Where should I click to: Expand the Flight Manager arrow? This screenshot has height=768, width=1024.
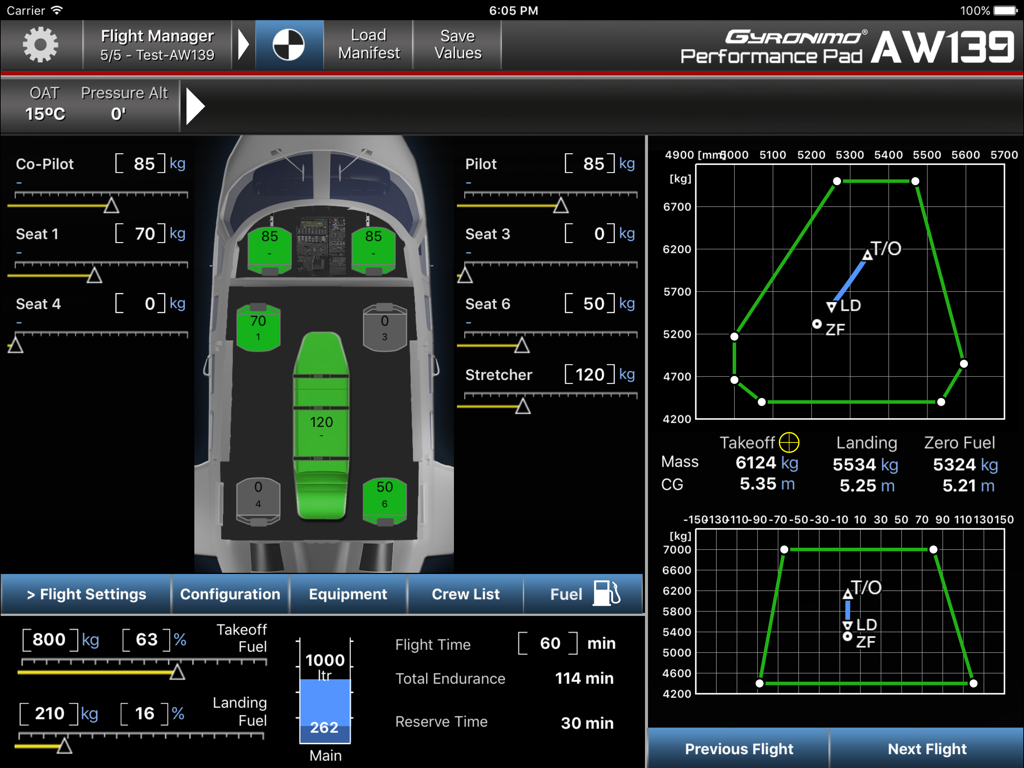coord(245,44)
